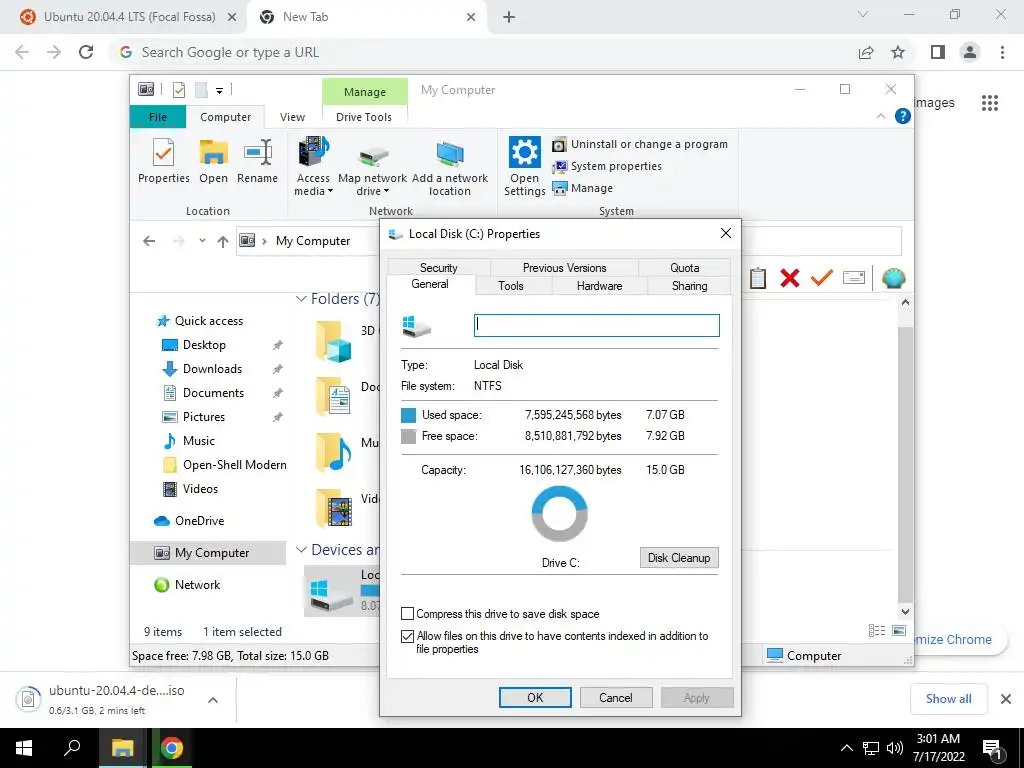Switch to the Tools tab
The width and height of the screenshot is (1024, 768).
coord(511,285)
